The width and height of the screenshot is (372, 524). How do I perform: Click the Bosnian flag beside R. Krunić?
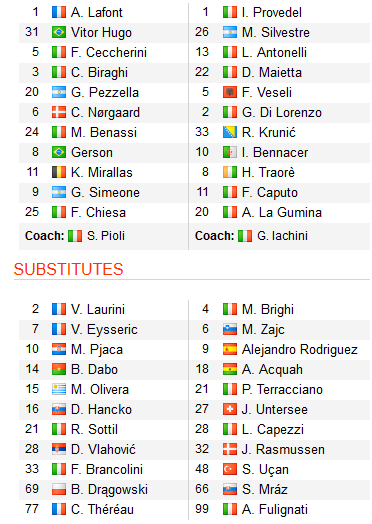[230, 132]
